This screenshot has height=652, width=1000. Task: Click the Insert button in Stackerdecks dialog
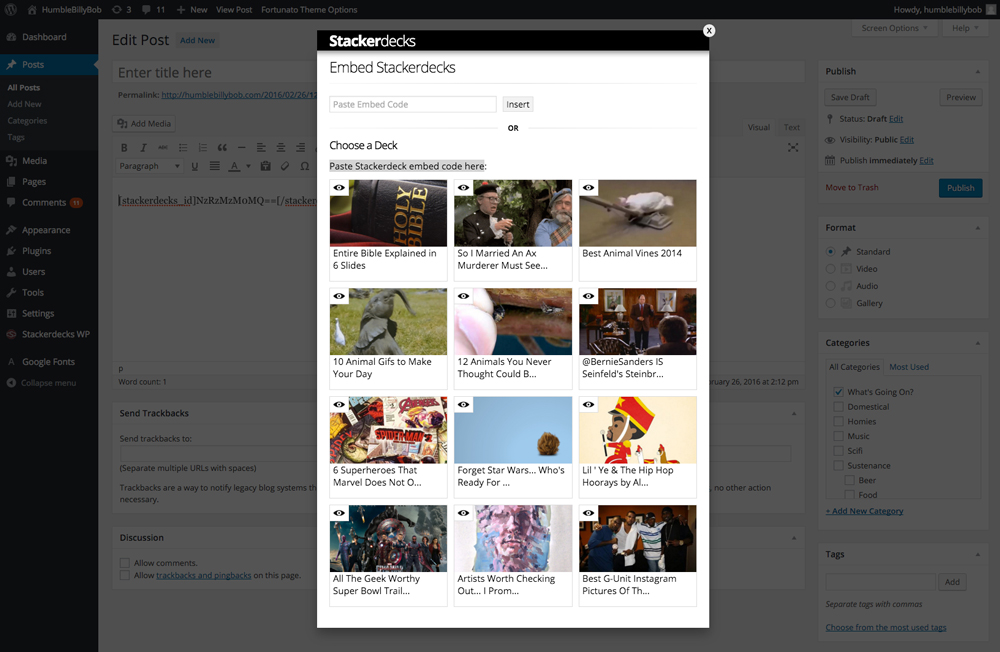pos(518,105)
